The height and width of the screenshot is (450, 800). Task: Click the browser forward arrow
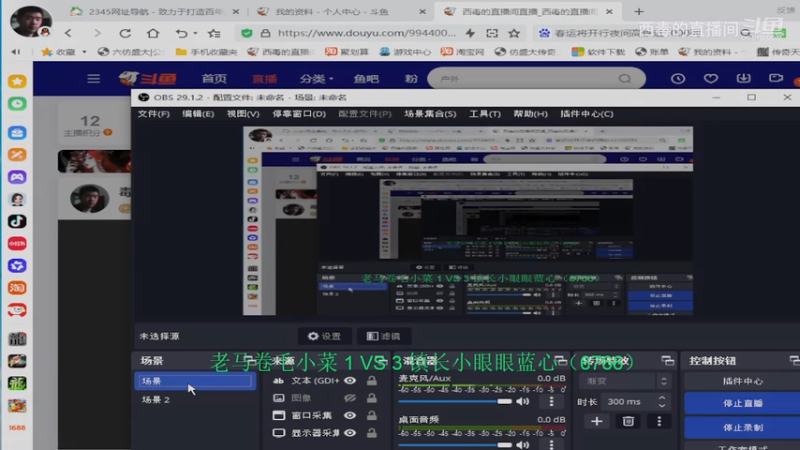(x=97, y=33)
